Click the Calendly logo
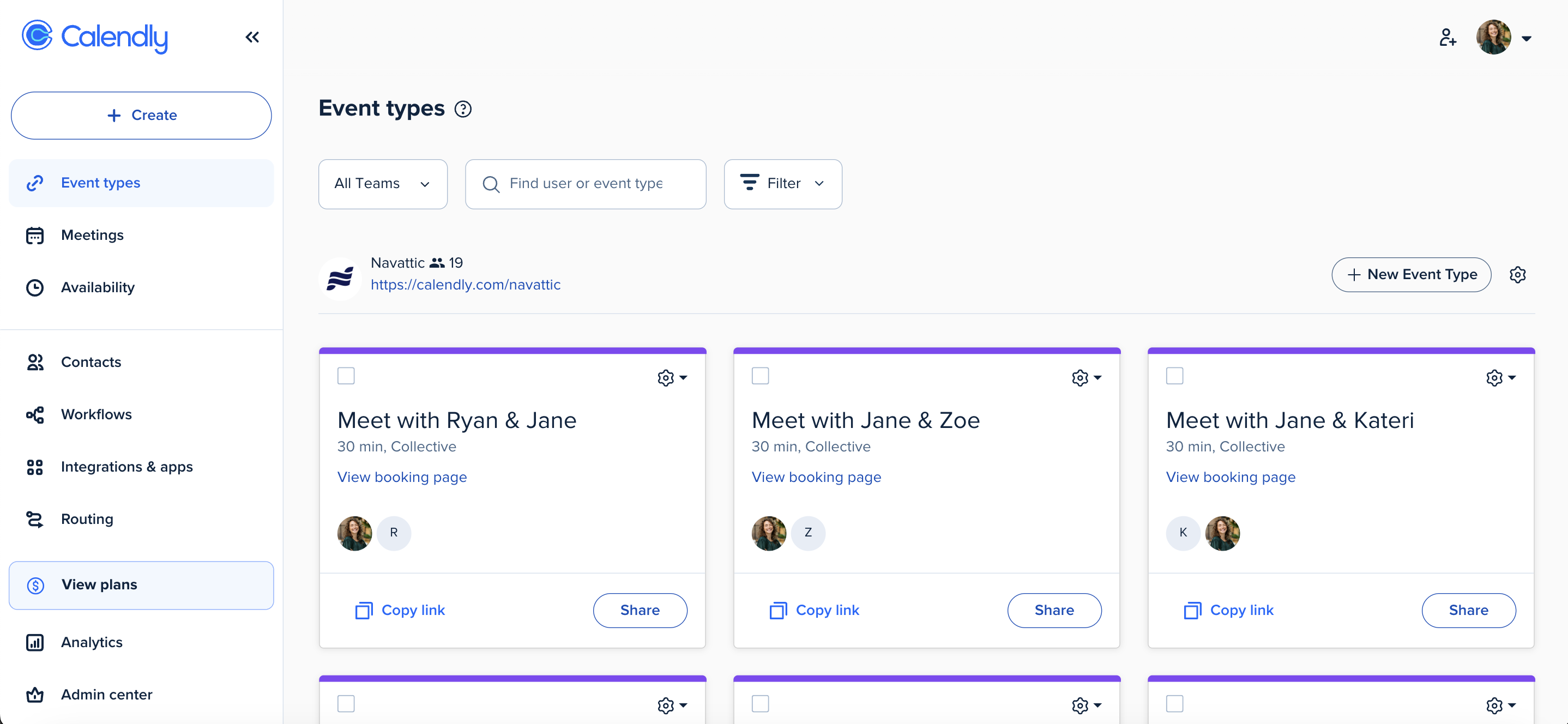Image resolution: width=1568 pixels, height=724 pixels. point(95,37)
